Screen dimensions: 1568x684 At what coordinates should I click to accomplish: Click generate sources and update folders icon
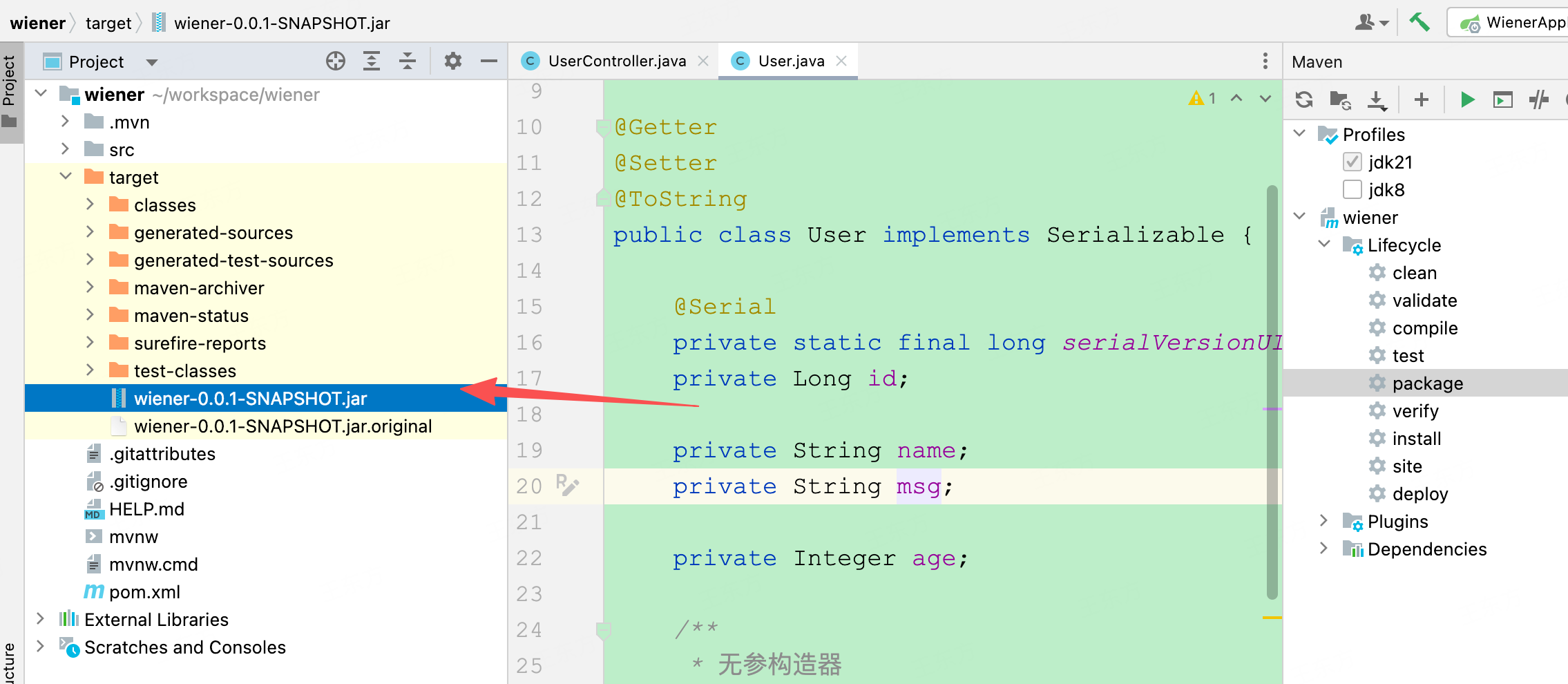[1340, 99]
